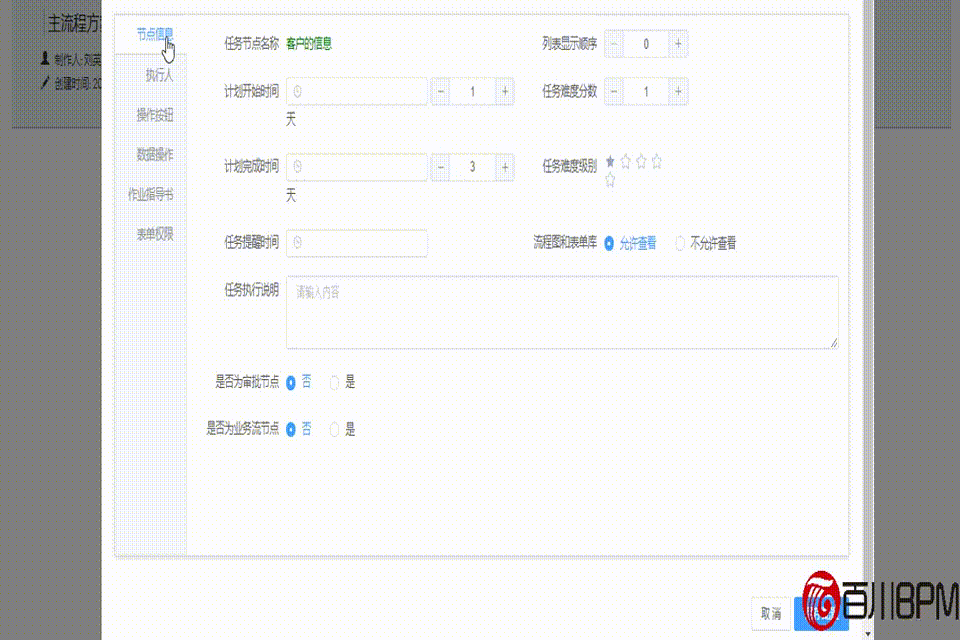Open the 计划开始时间 time picker field
Screen dimensions: 960x640
tap(356, 92)
